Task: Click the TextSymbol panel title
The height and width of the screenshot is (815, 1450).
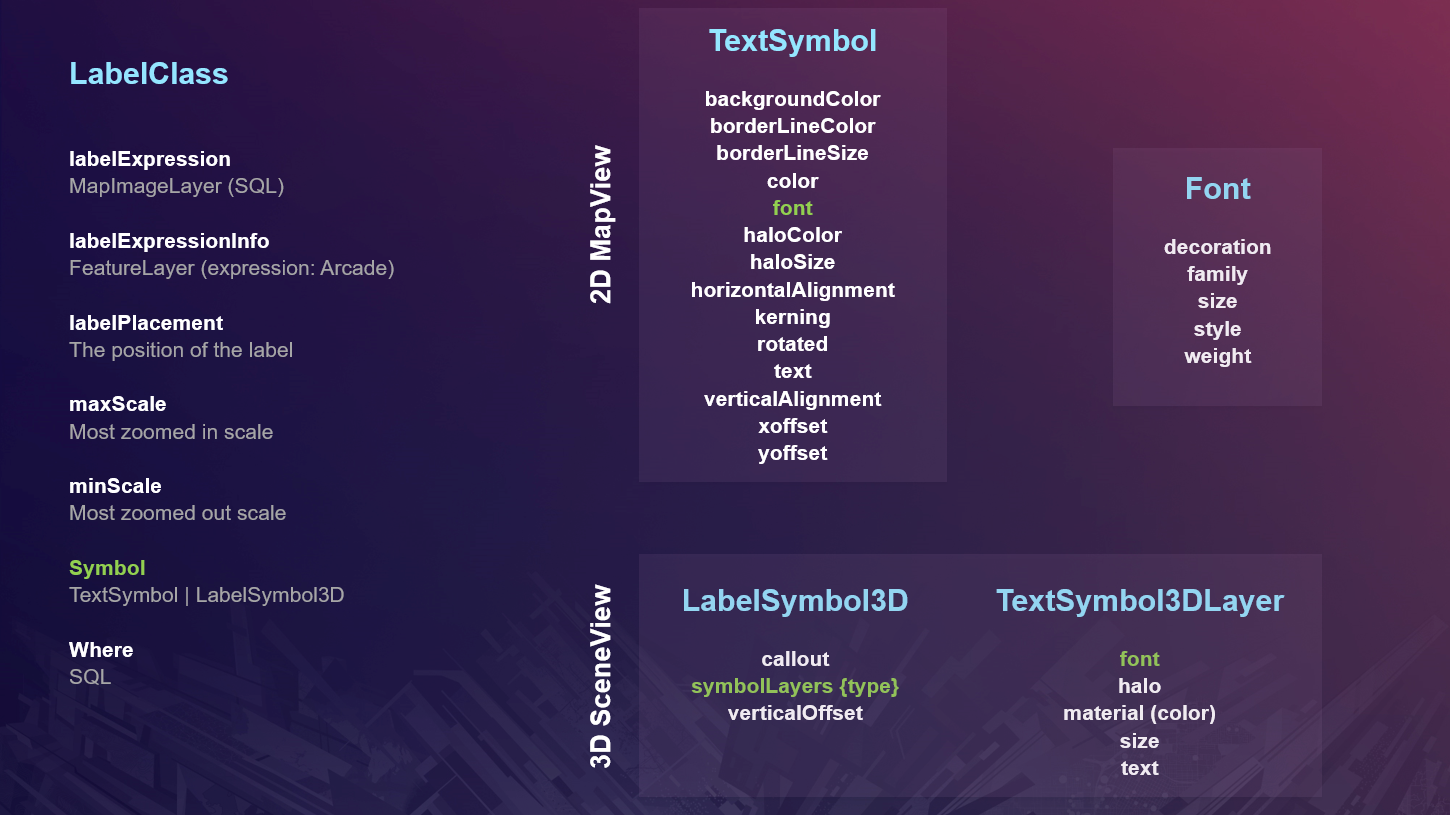Action: (792, 41)
